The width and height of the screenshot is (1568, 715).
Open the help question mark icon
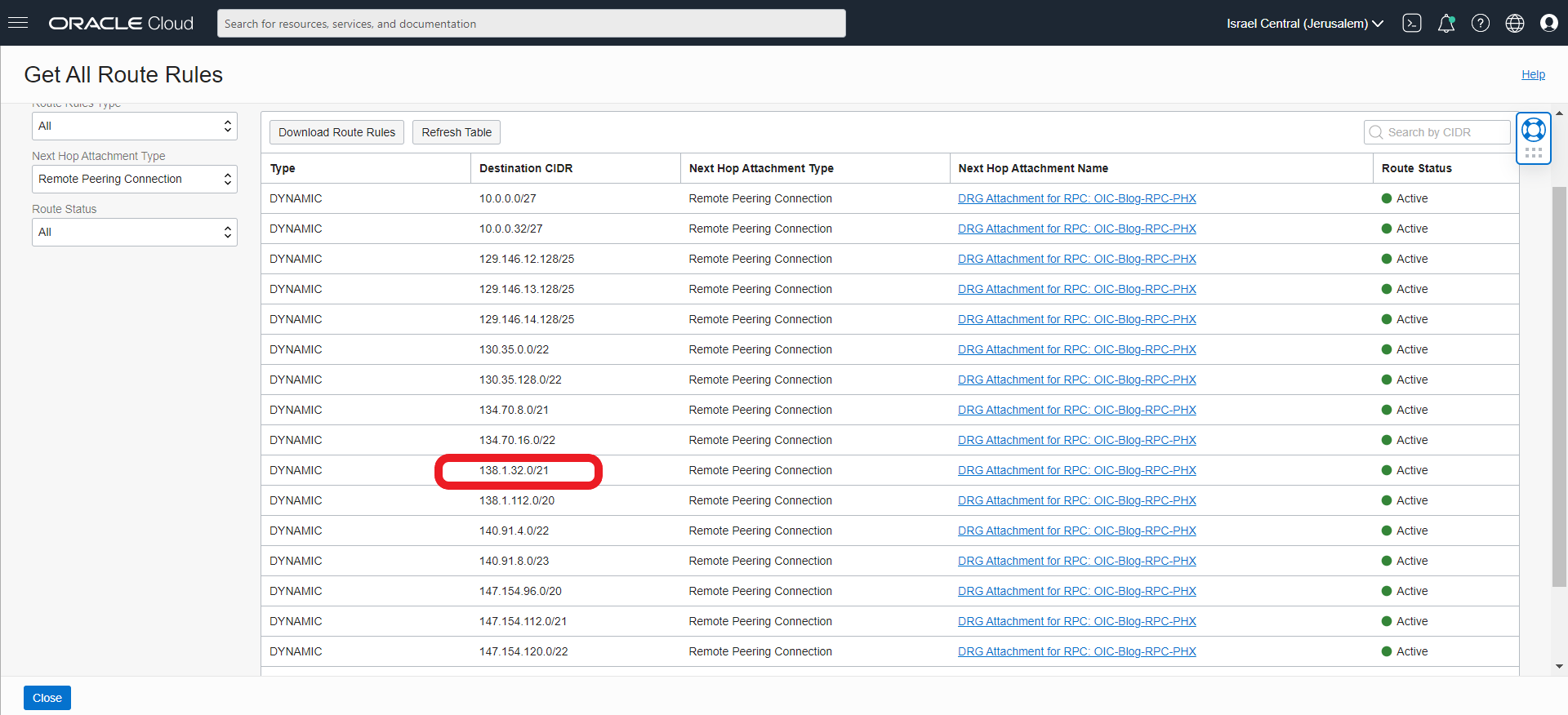point(1480,23)
